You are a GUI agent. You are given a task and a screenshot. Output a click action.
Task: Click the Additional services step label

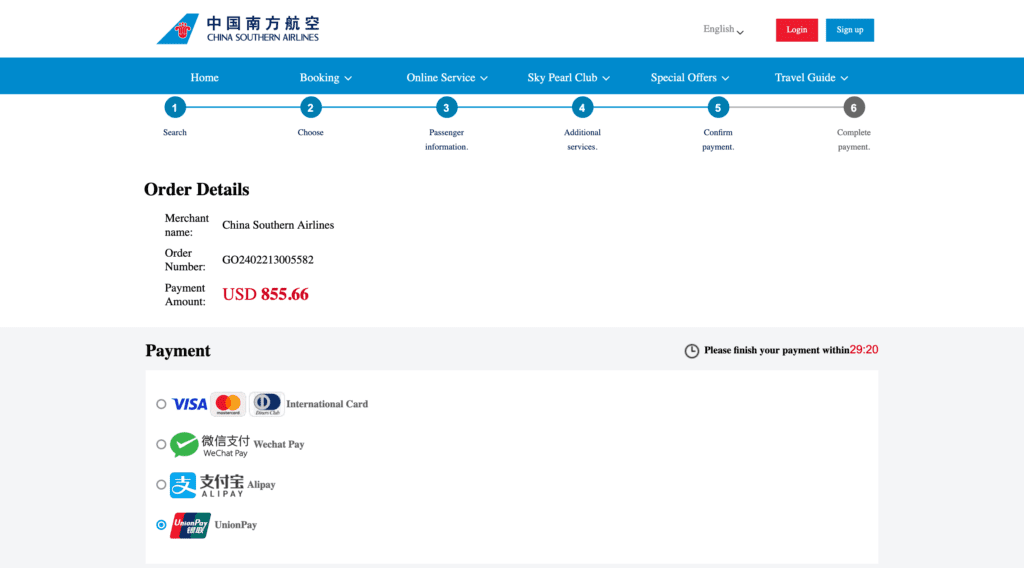583,140
